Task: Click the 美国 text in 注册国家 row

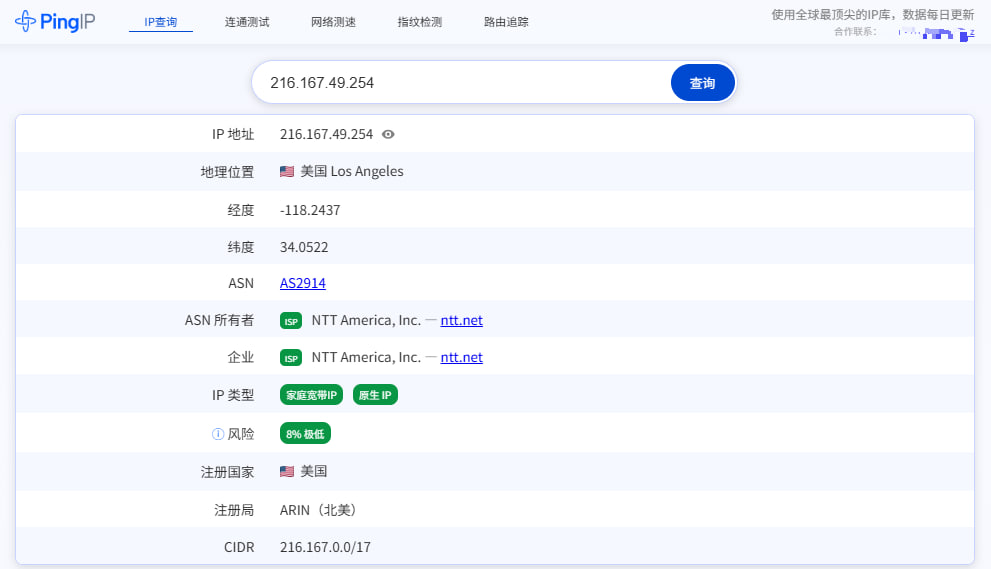Action: [313, 471]
